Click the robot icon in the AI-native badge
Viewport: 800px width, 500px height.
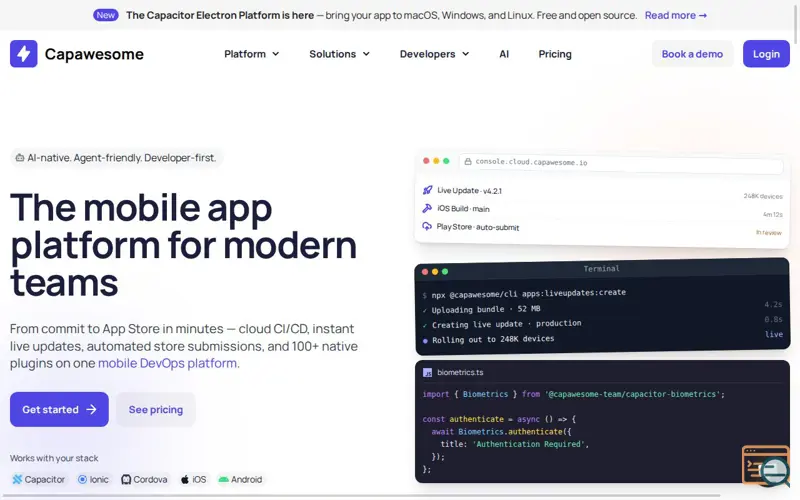(19, 158)
